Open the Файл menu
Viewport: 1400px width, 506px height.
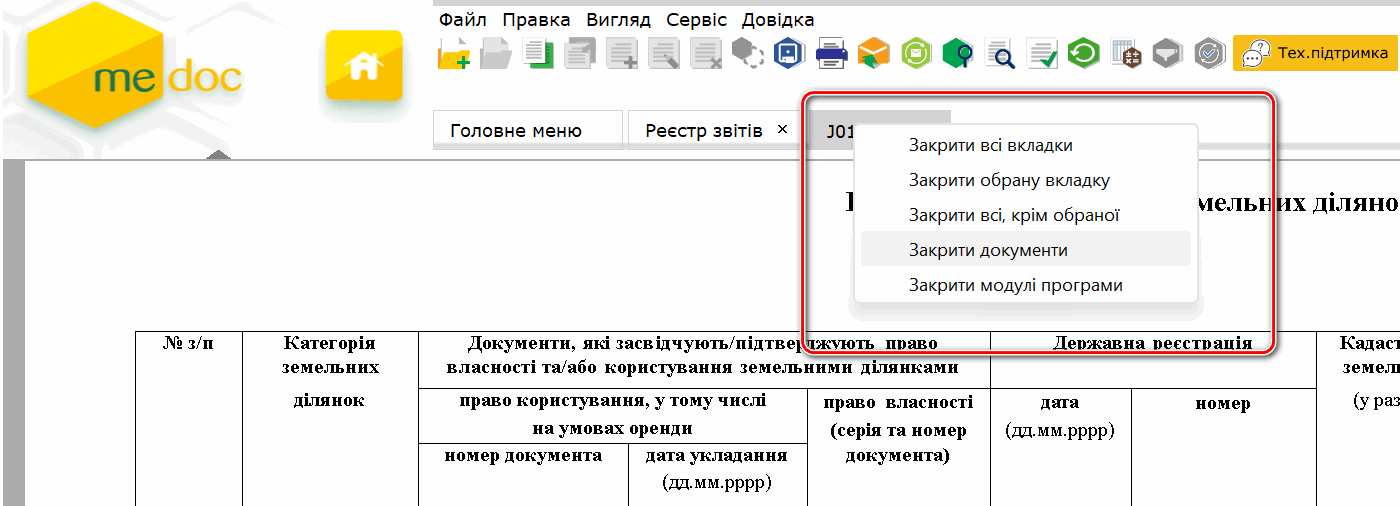coord(462,20)
